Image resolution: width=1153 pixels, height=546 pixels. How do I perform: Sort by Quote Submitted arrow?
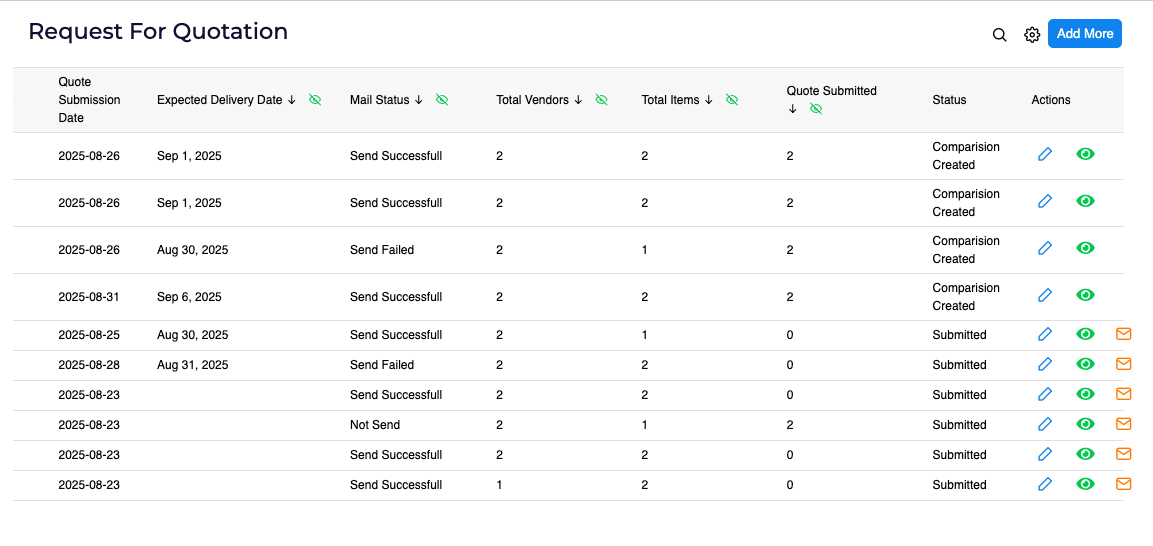click(792, 109)
